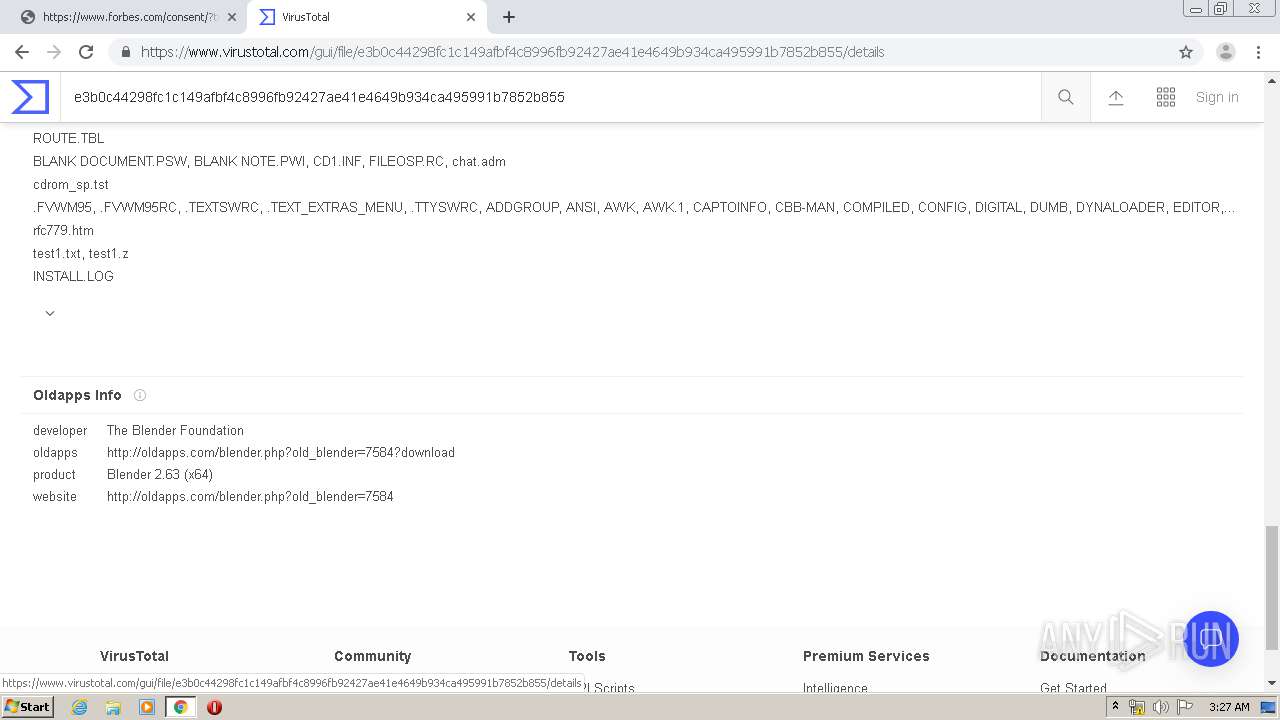Screen dimensions: 1280x720
Task: Open the search magnifier icon
Action: coord(1066,97)
